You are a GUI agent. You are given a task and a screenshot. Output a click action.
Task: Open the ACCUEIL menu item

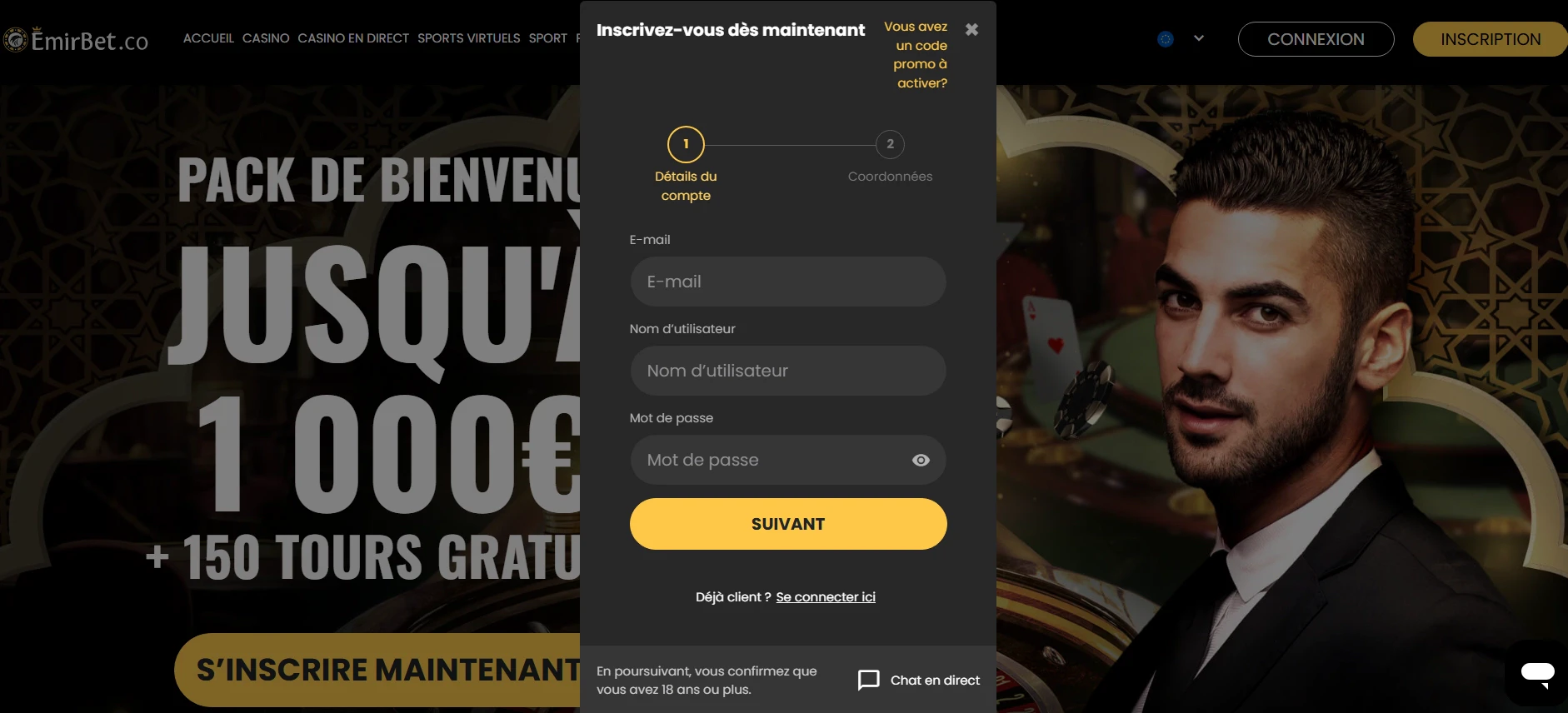(x=208, y=38)
